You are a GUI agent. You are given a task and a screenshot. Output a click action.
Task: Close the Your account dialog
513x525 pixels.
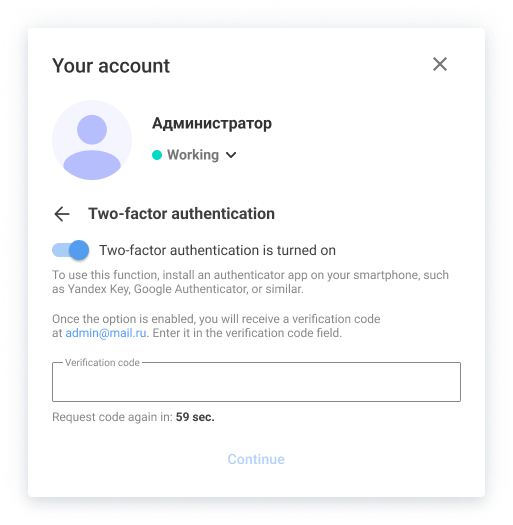coord(440,64)
